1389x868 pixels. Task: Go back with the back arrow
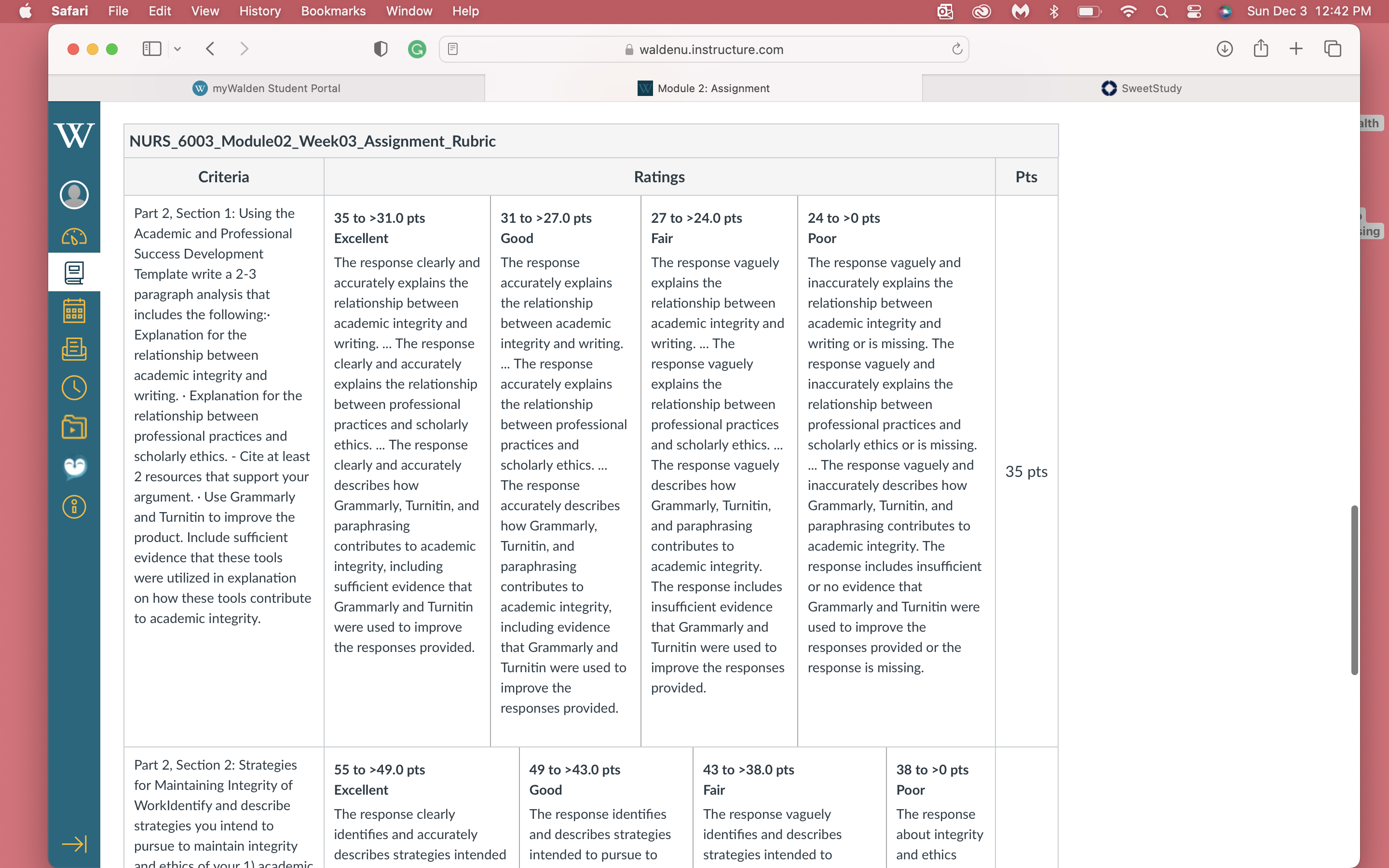(210, 49)
